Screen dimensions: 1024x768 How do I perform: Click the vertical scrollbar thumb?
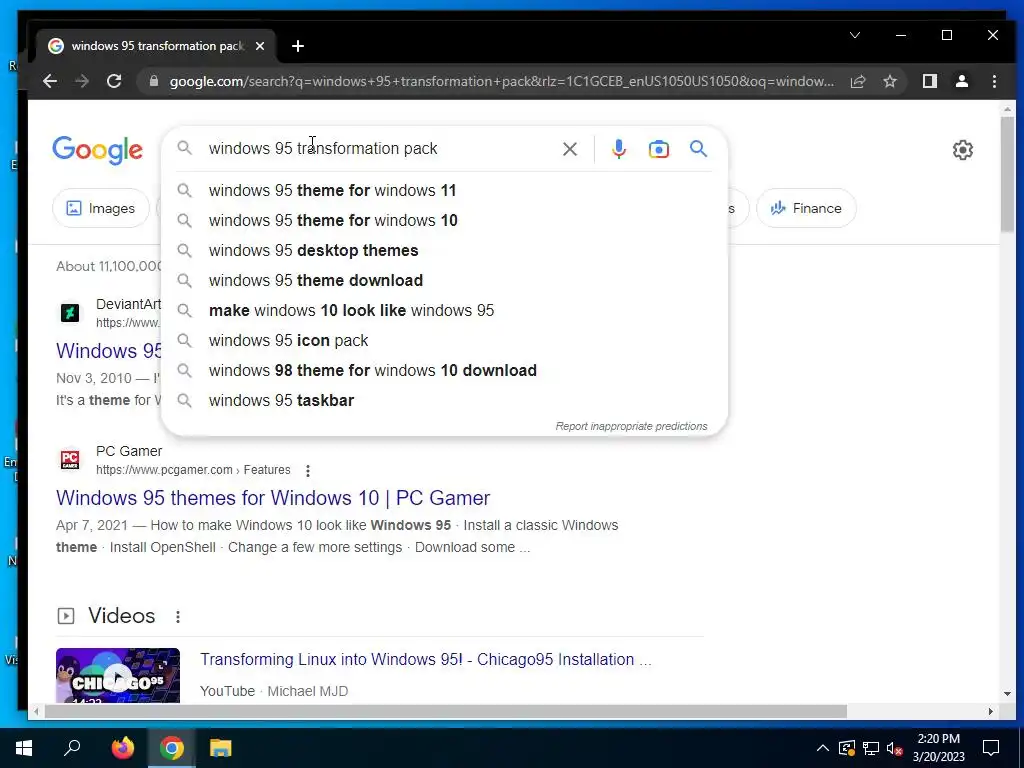coord(1006,174)
